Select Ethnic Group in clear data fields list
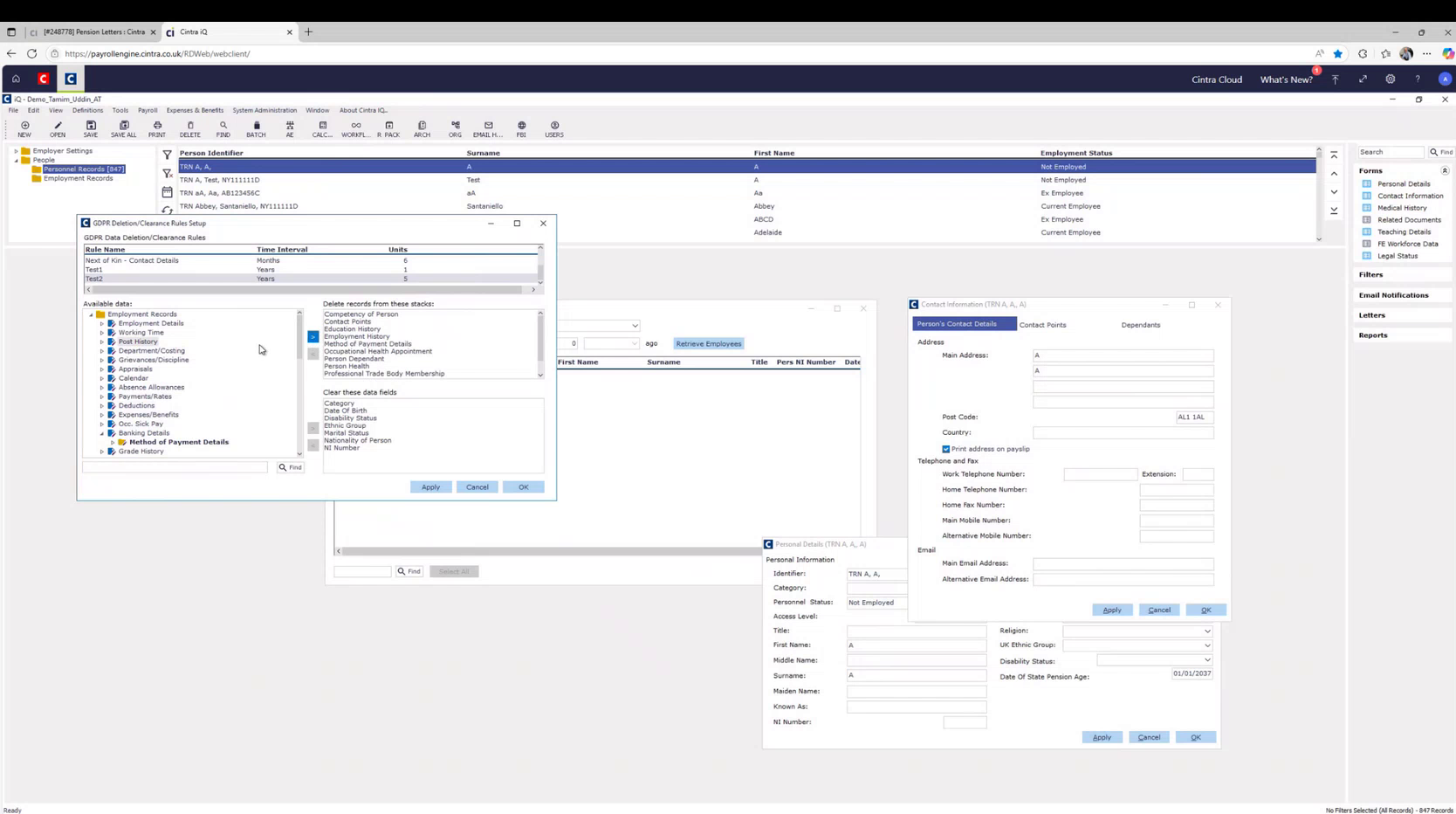Screen dimensions: 1456x814 (344, 425)
